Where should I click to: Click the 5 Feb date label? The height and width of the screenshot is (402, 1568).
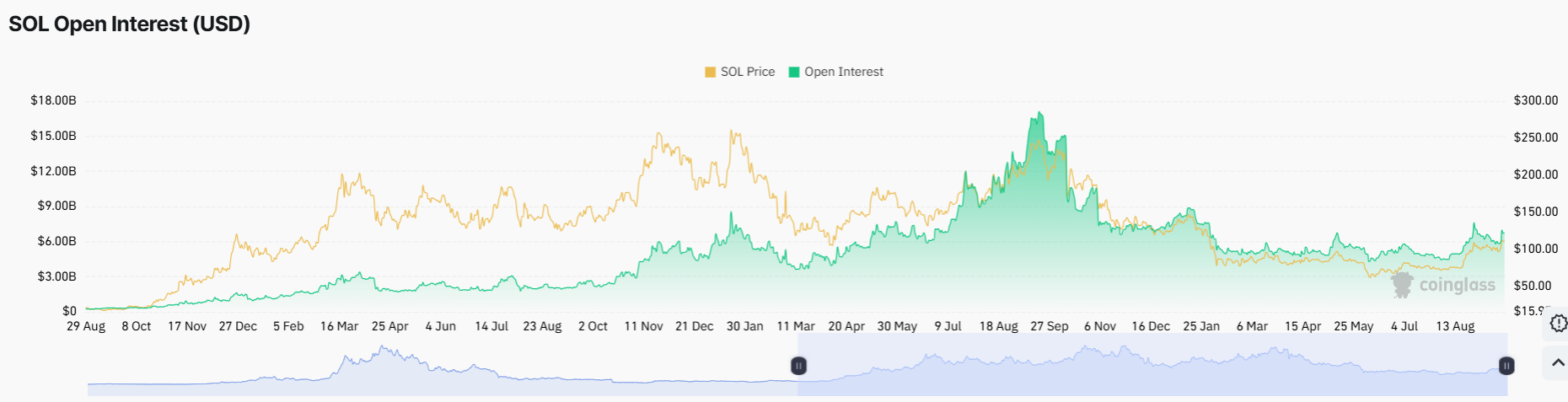click(288, 326)
